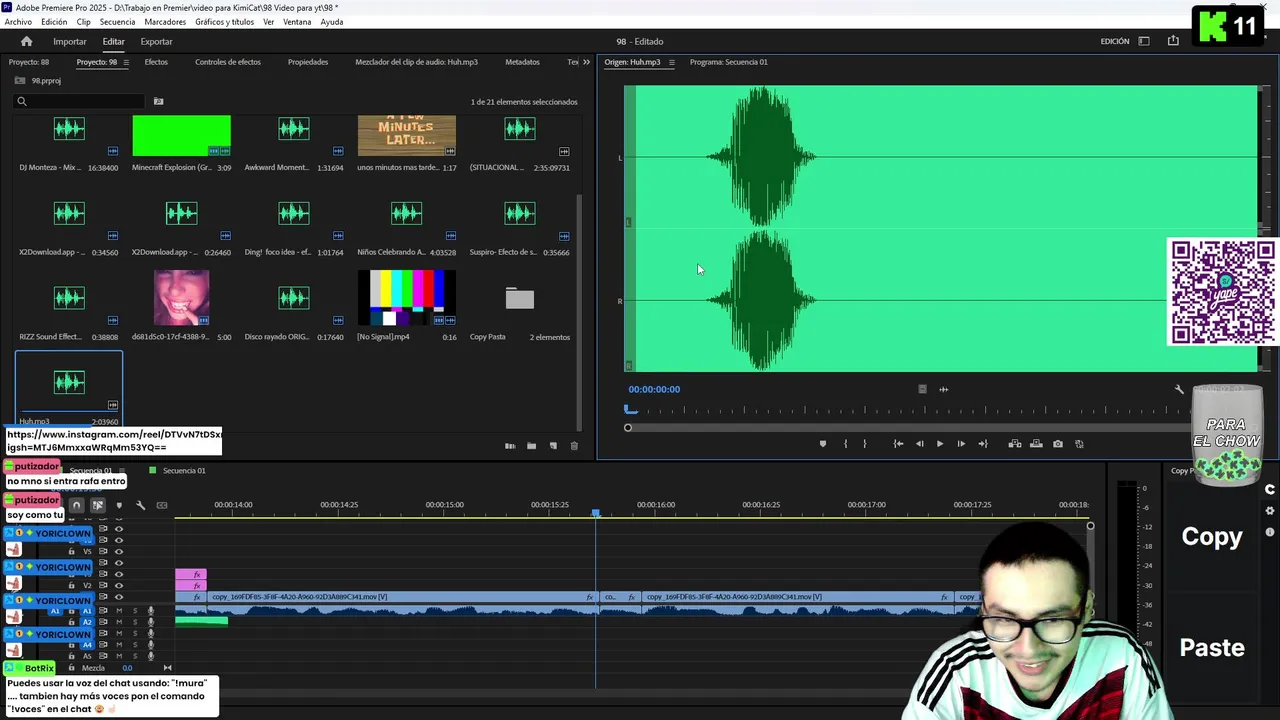
Task: Toggle Linked Selection in timeline
Action: [97, 505]
